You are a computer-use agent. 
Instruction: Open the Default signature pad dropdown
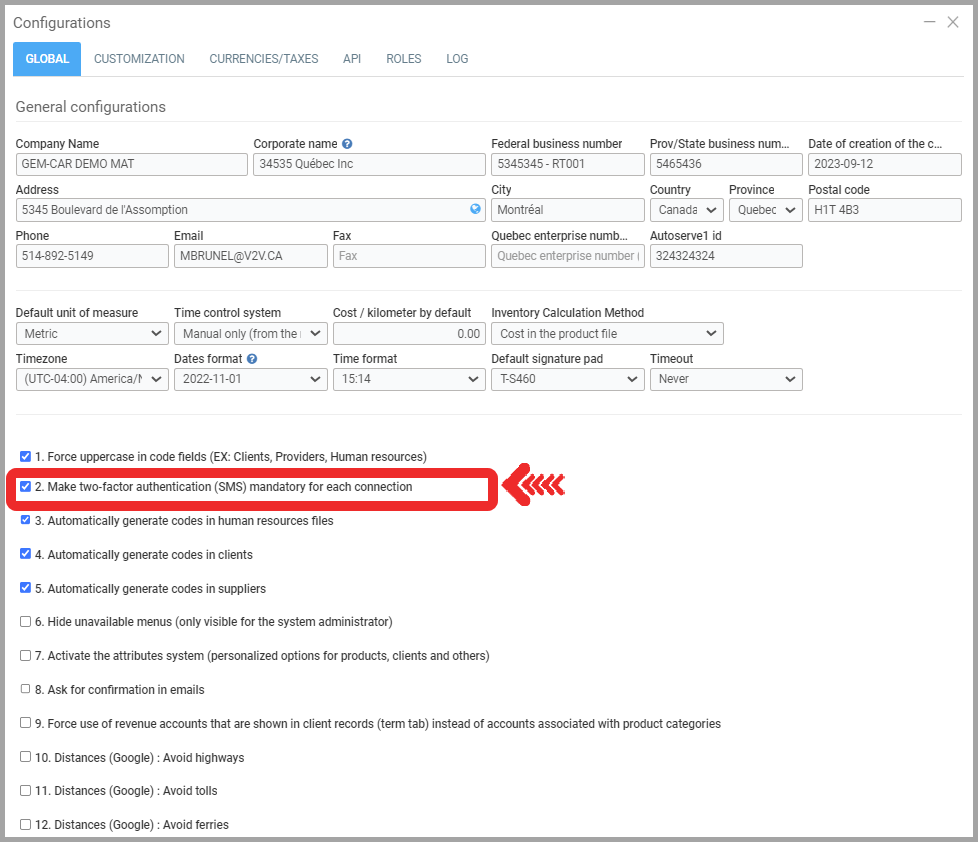coord(567,380)
